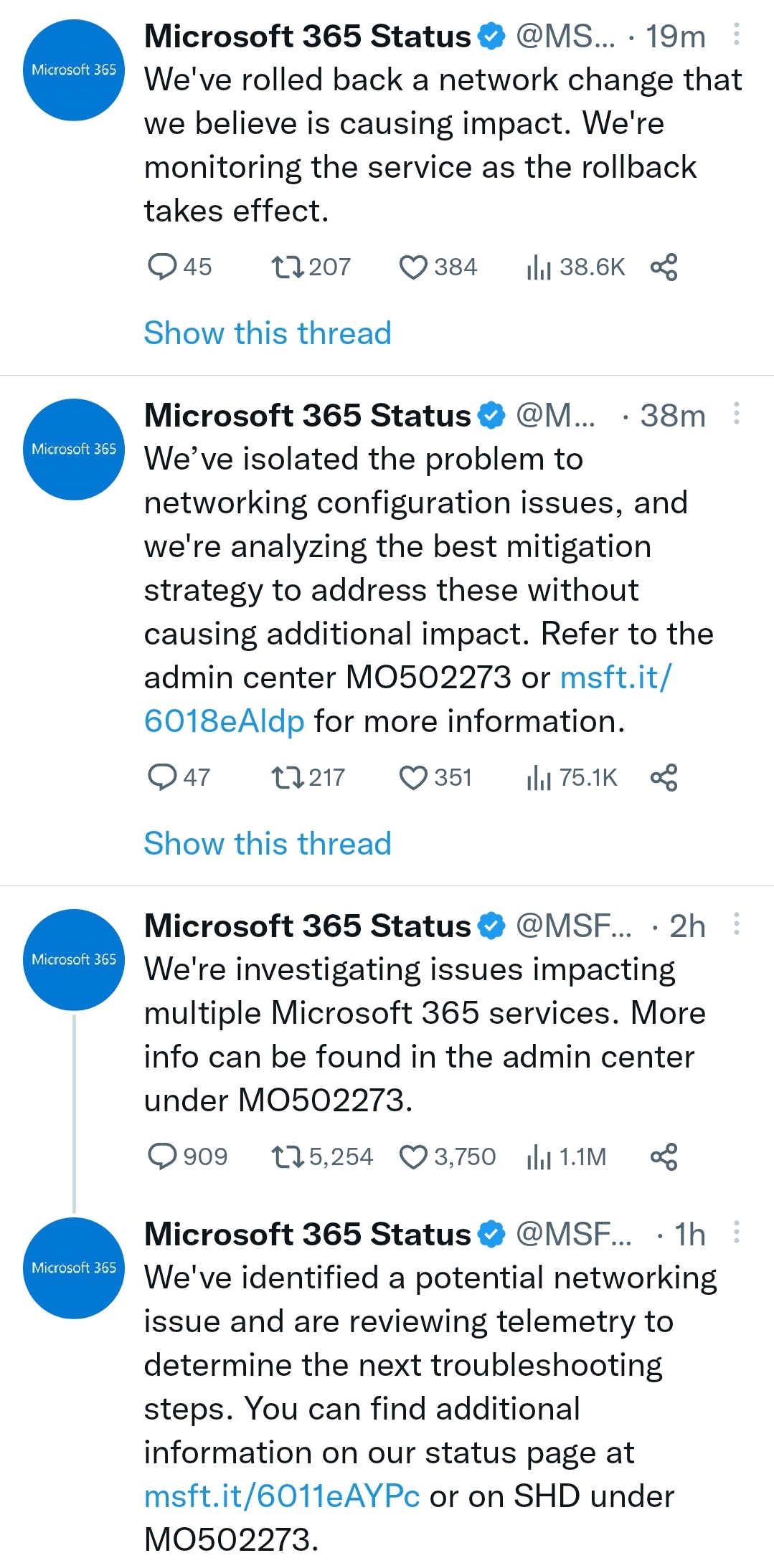Show this thread under the 38m tweet
Viewport: 774px width, 1568px height.
tap(268, 843)
